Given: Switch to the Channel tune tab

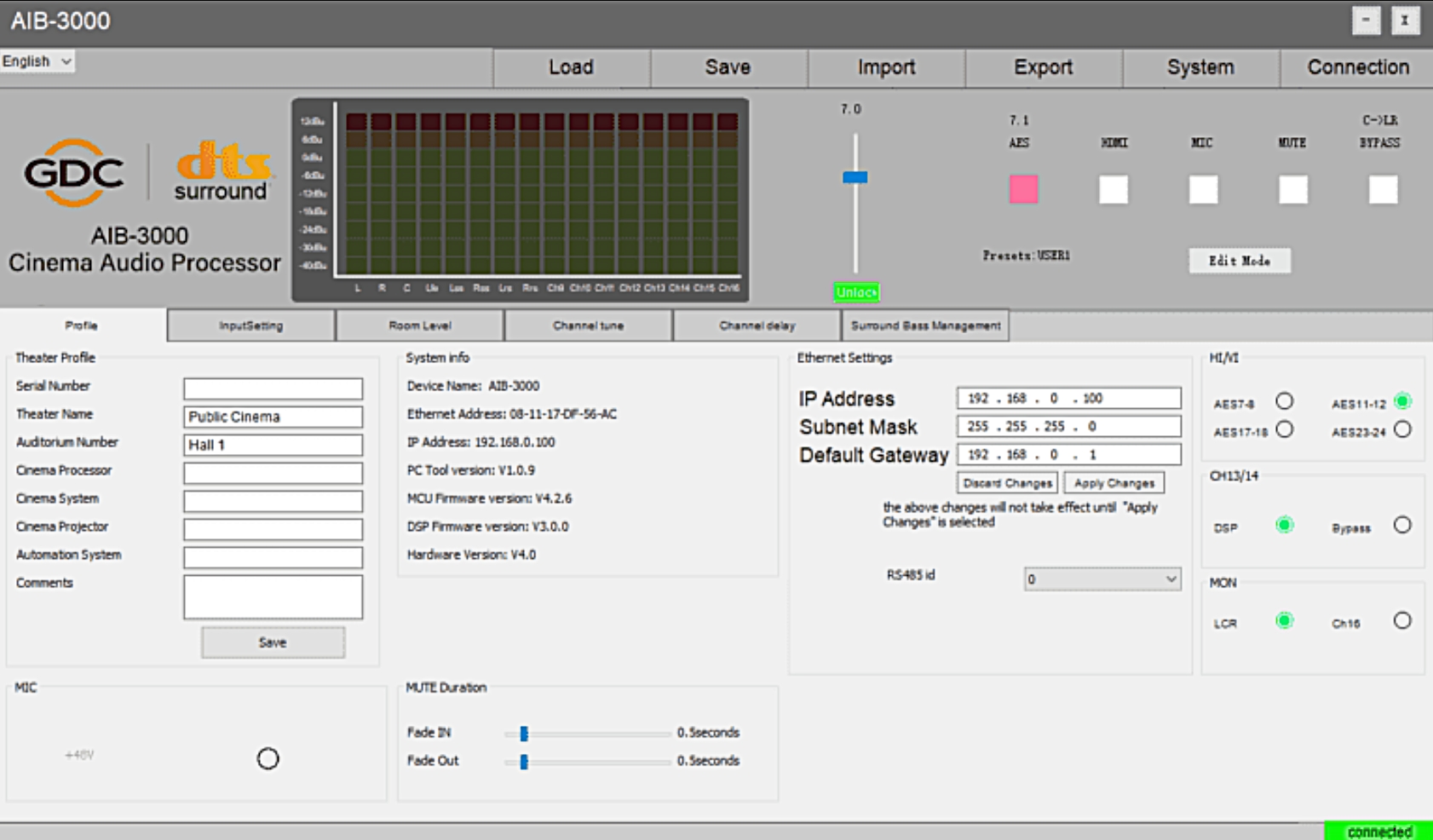Looking at the screenshot, I should pyautogui.click(x=588, y=325).
